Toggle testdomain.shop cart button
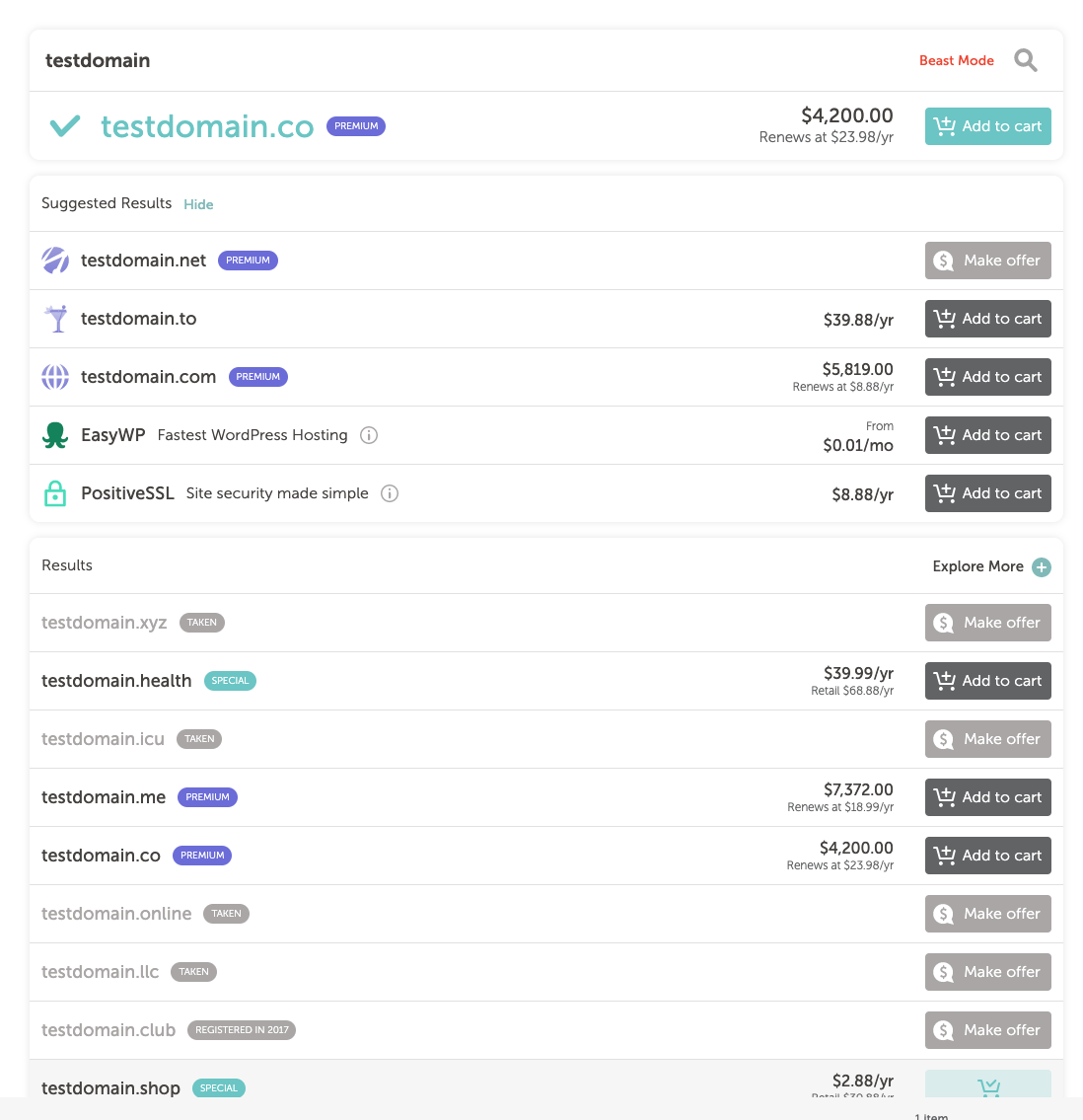Image resolution: width=1083 pixels, height=1120 pixels. click(x=988, y=1083)
